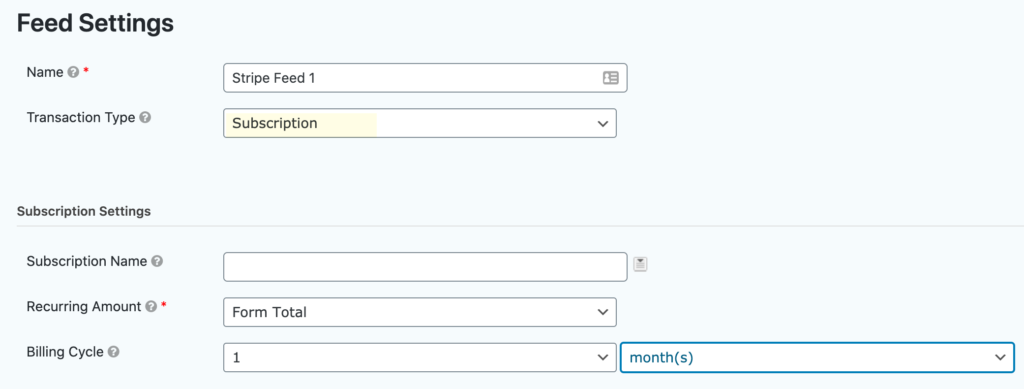This screenshot has height=389, width=1024.
Task: Click the Billing Cycle label text
Action: pos(65,352)
